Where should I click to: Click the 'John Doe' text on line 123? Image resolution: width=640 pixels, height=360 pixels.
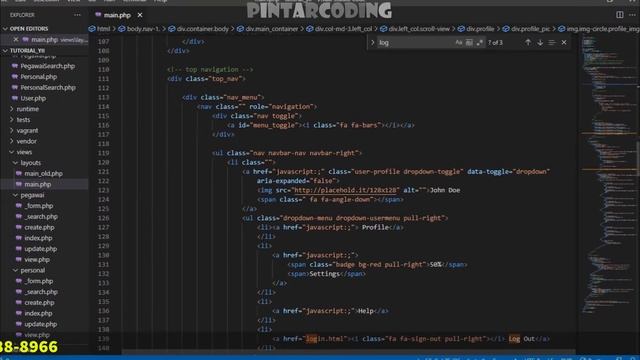pyautogui.click(x=445, y=190)
